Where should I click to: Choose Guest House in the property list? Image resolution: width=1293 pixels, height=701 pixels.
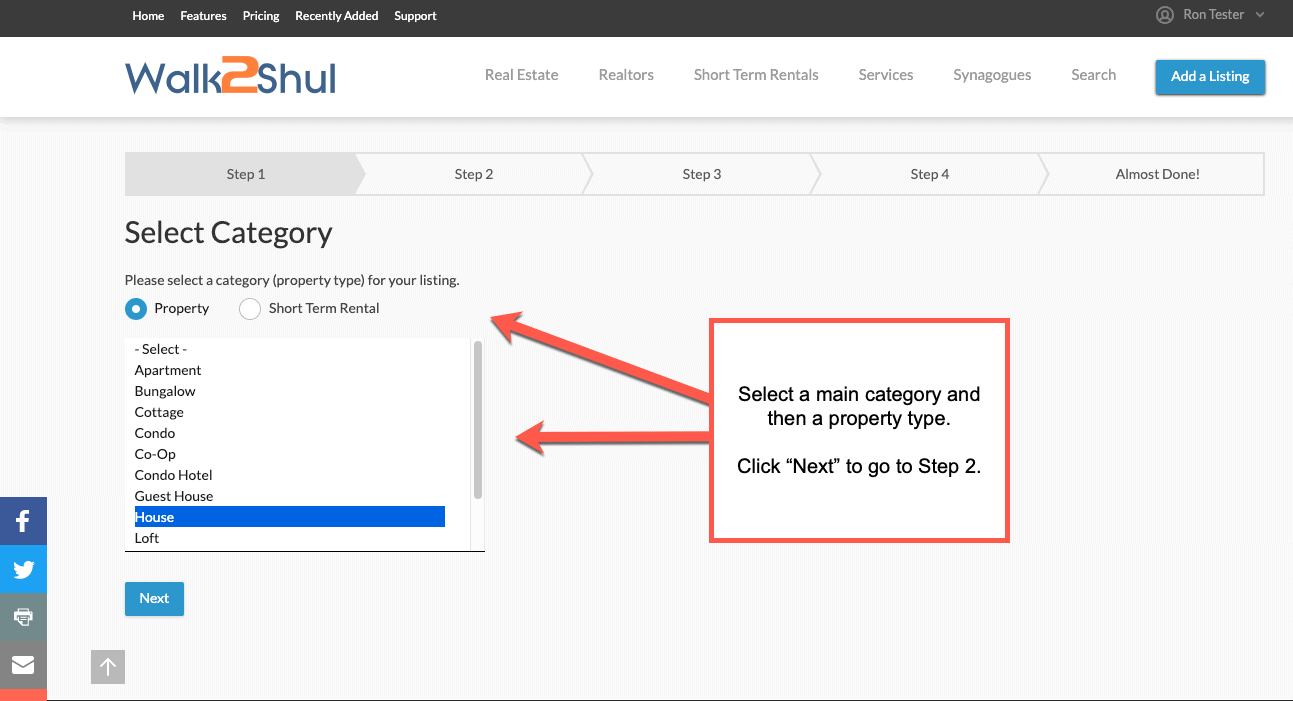289,496
